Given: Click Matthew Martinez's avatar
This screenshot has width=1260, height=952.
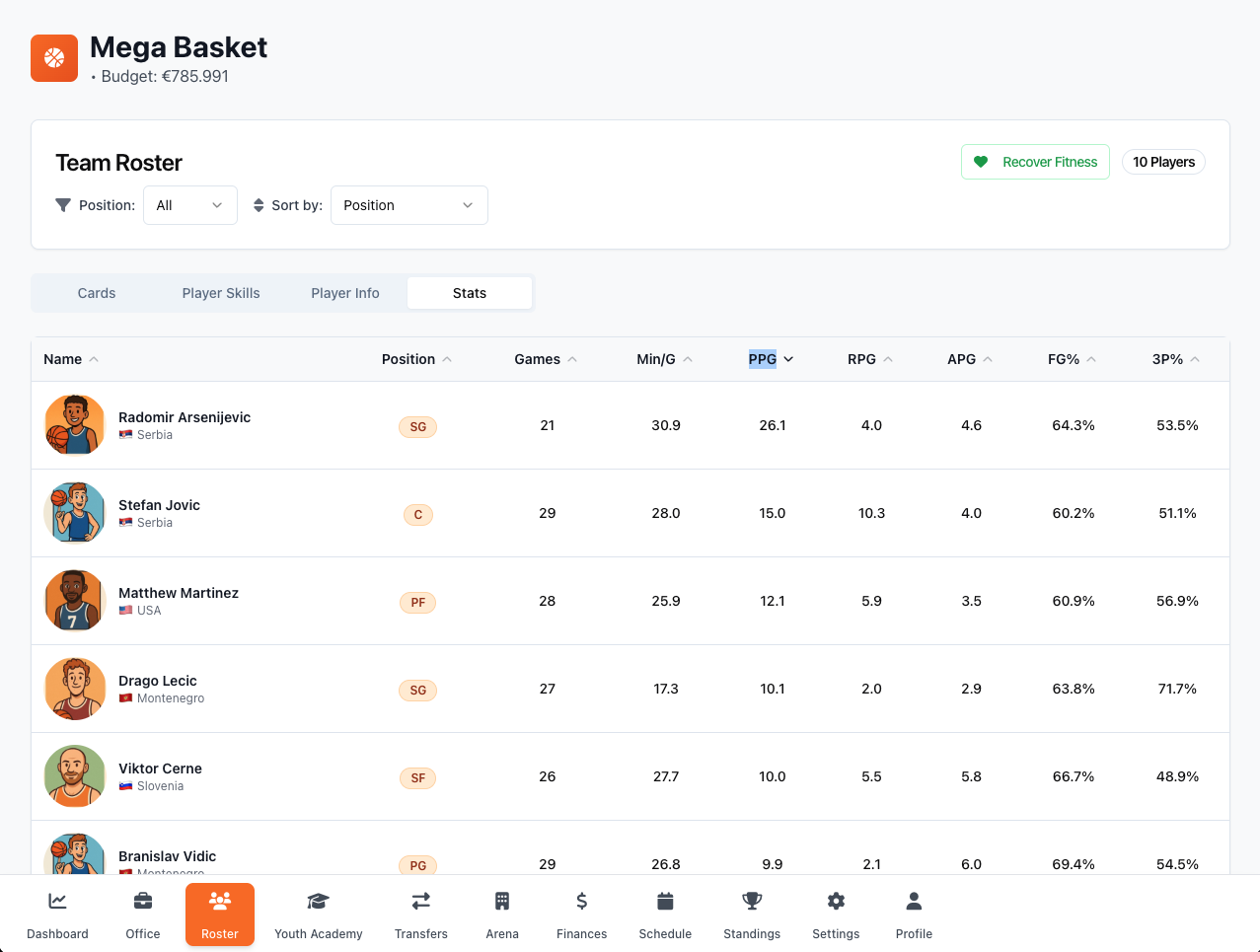Looking at the screenshot, I should coord(75,601).
